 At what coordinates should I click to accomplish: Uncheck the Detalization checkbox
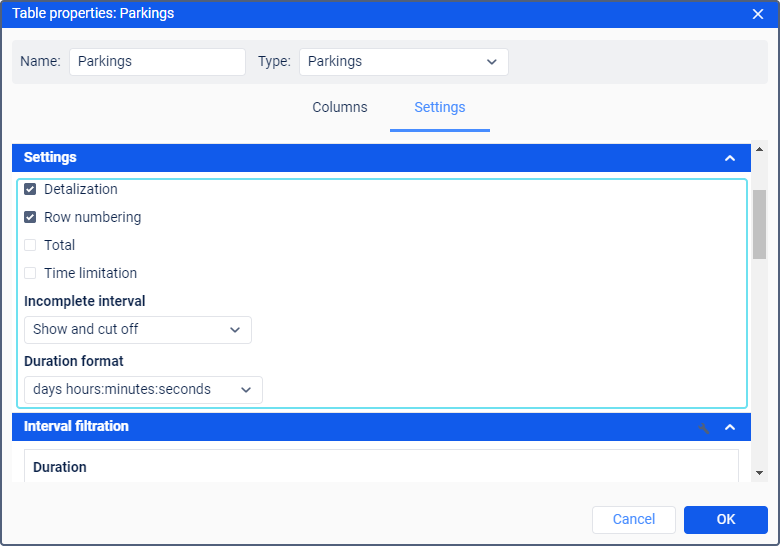point(30,189)
